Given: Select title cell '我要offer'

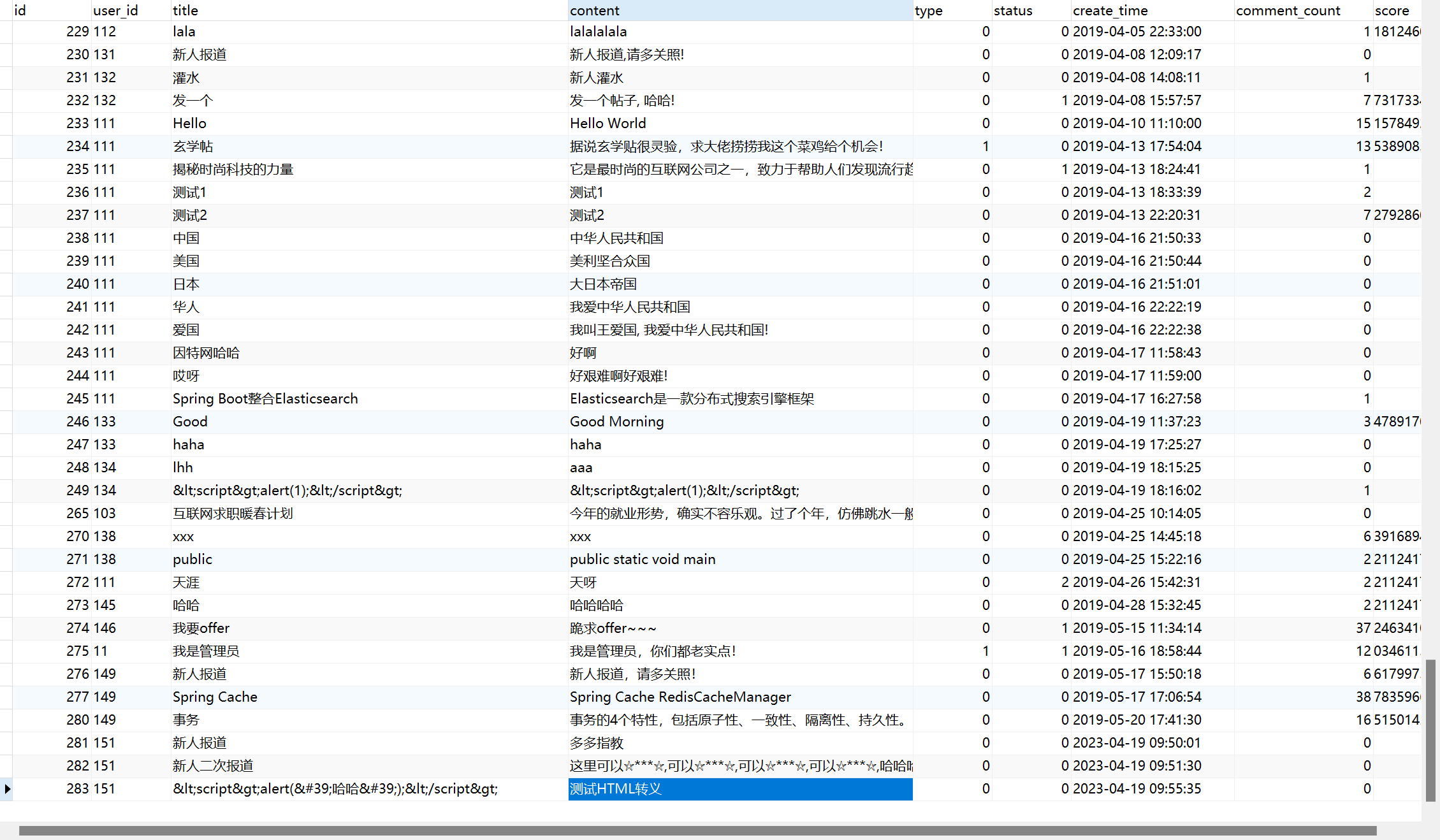Looking at the screenshot, I should tap(369, 628).
